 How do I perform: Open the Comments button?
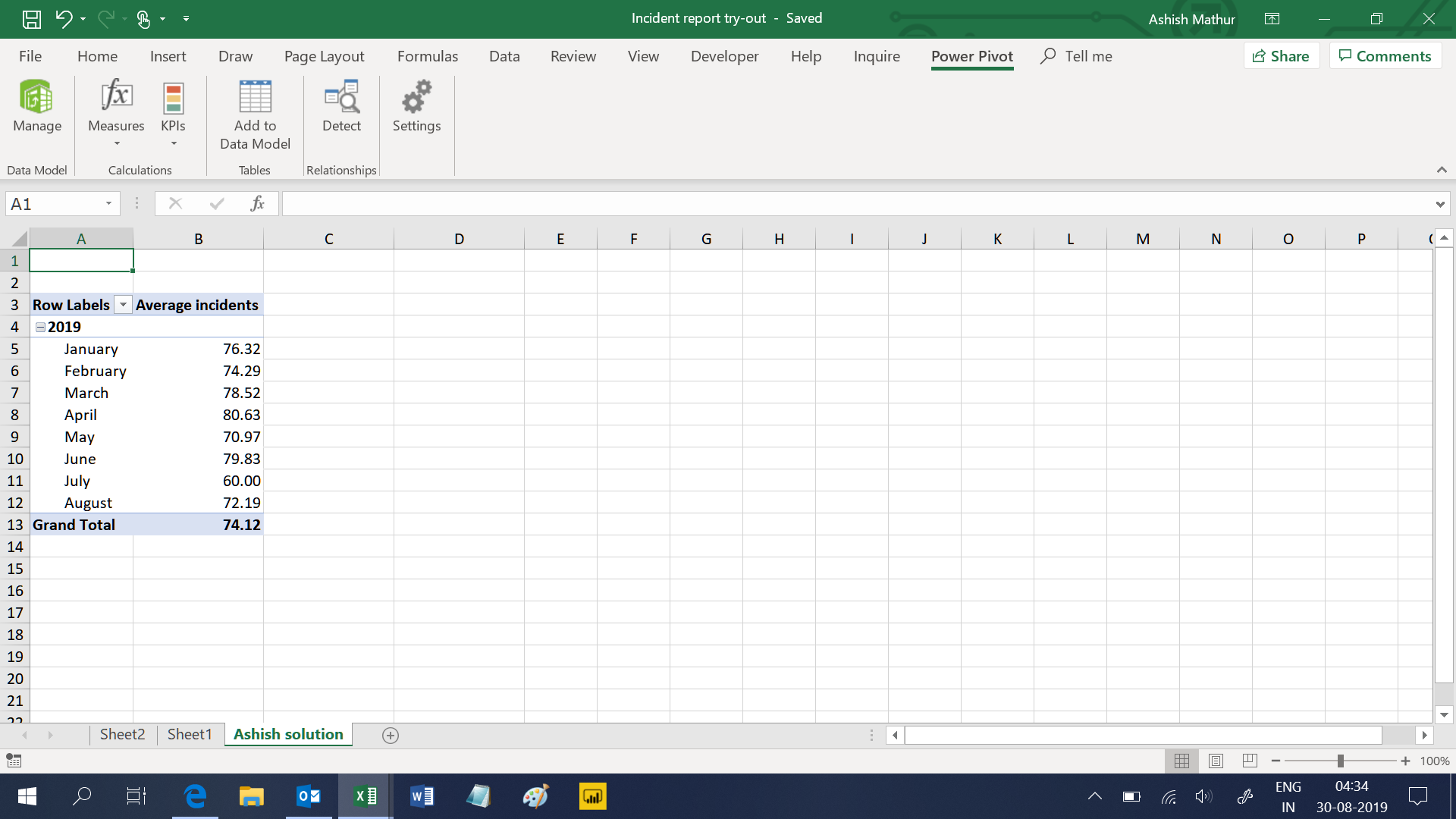tap(1385, 56)
